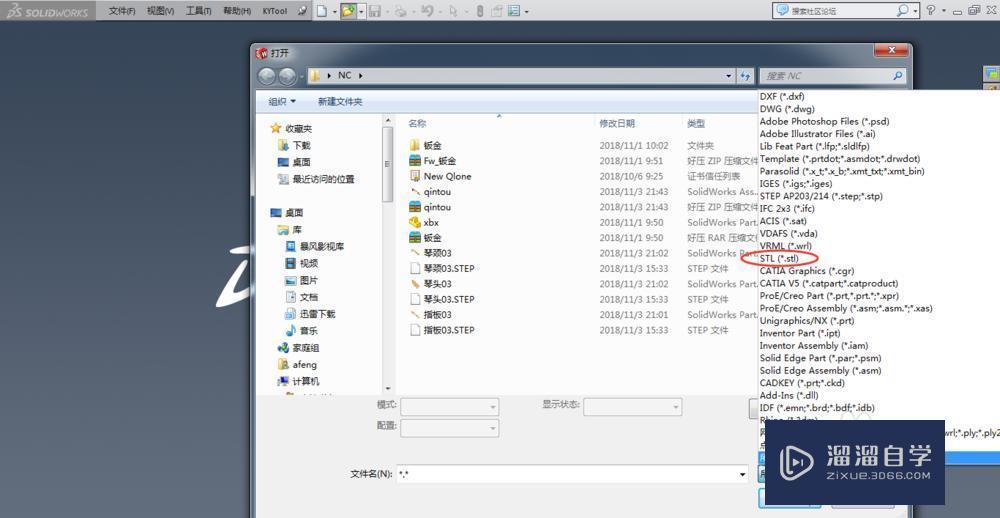Viewport: 1000px width, 518px height.
Task: Open the dropdown arrow next to Help icon
Action: point(943,11)
